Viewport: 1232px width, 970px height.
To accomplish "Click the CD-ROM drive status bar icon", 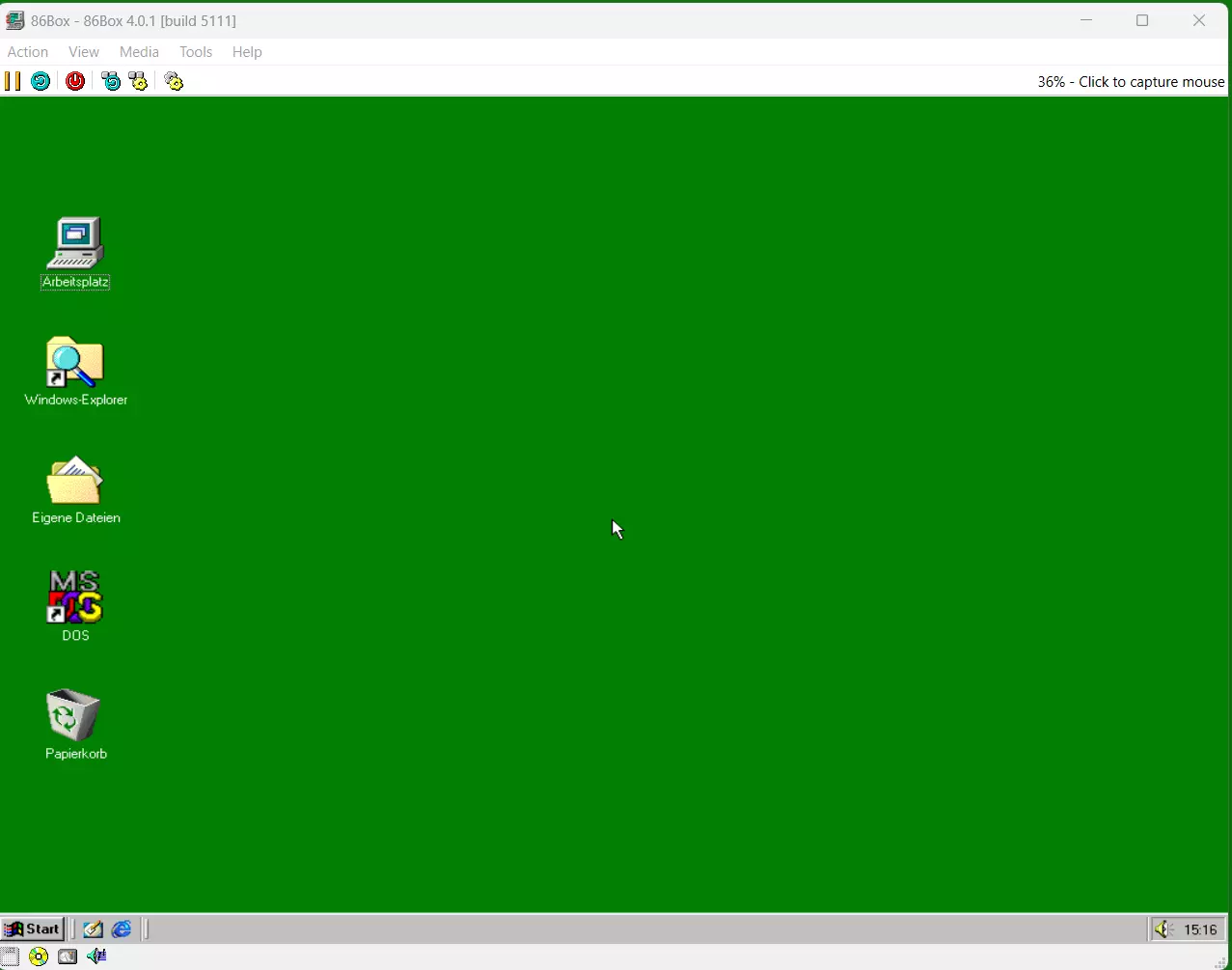I will 39,956.
